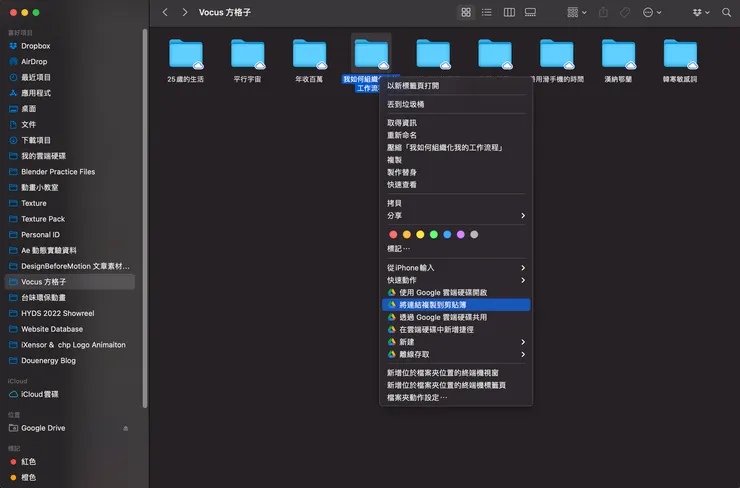The height and width of the screenshot is (488, 740).
Task: Open the group-by options dropdown
Action: pyautogui.click(x=577, y=12)
